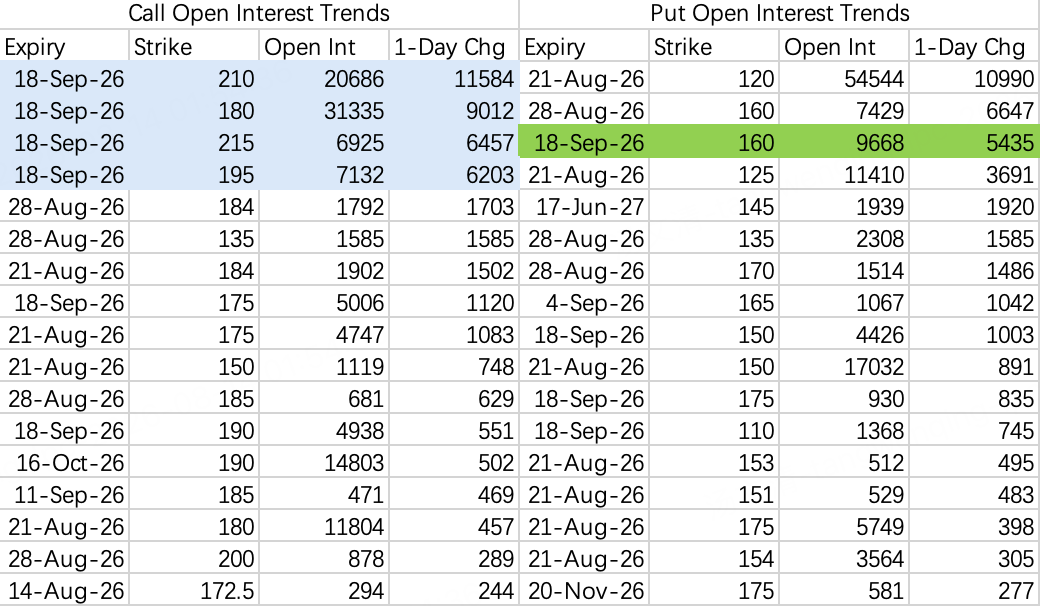Select the Put Open Interest Trends title cell
The height and width of the screenshot is (606, 1040).
coord(779,14)
